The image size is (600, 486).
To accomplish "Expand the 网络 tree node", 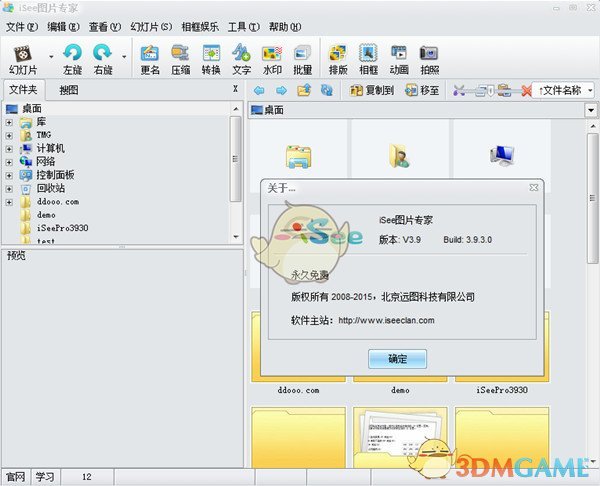I will pyautogui.click(x=9, y=162).
